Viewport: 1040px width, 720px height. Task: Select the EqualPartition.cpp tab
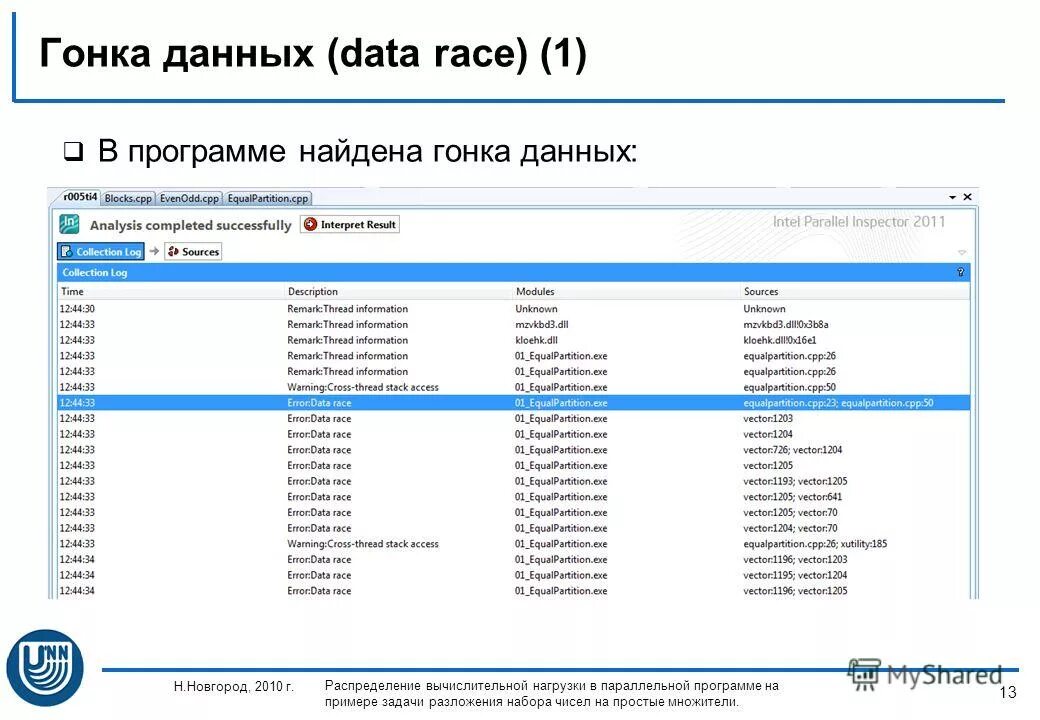(x=267, y=198)
